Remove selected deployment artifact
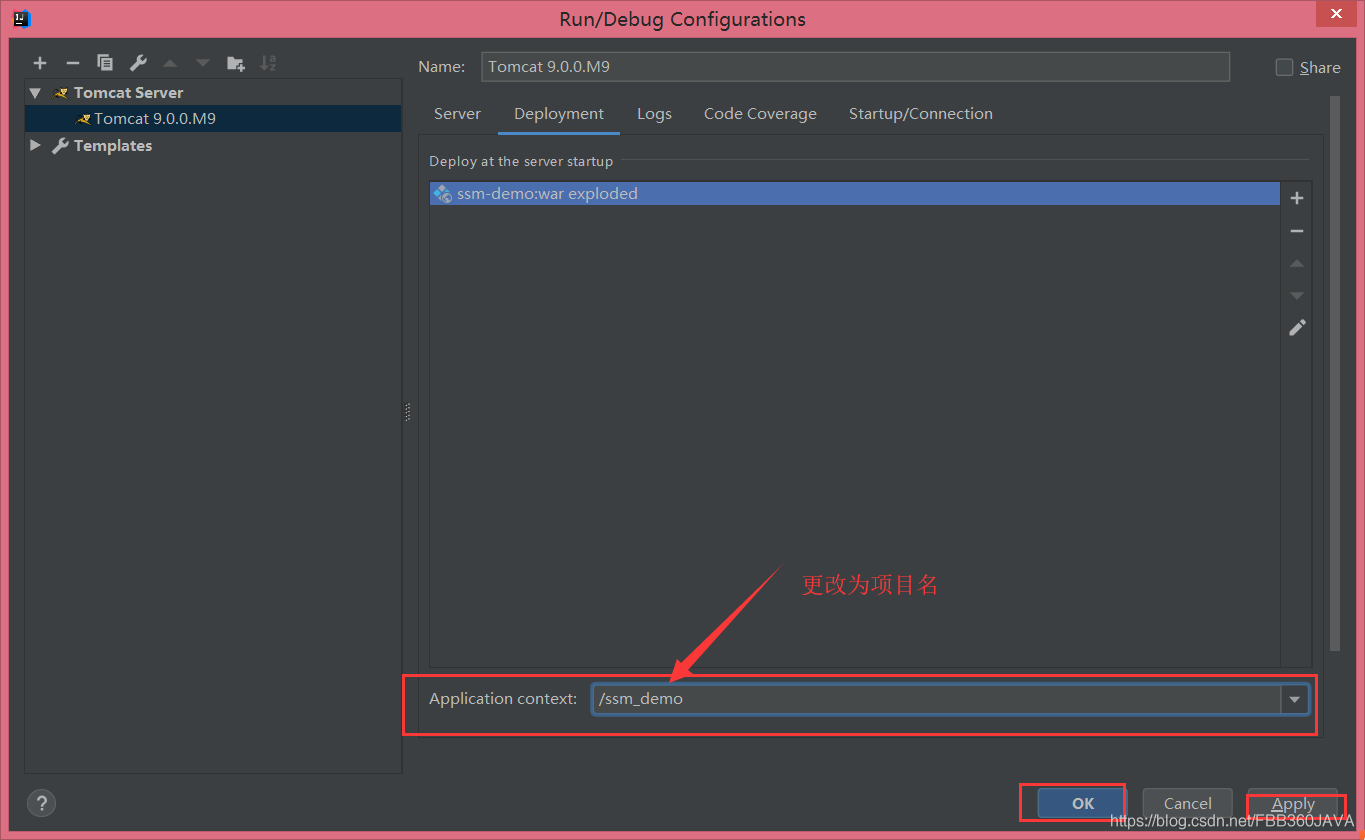Image resolution: width=1365 pixels, height=840 pixels. point(1297,231)
